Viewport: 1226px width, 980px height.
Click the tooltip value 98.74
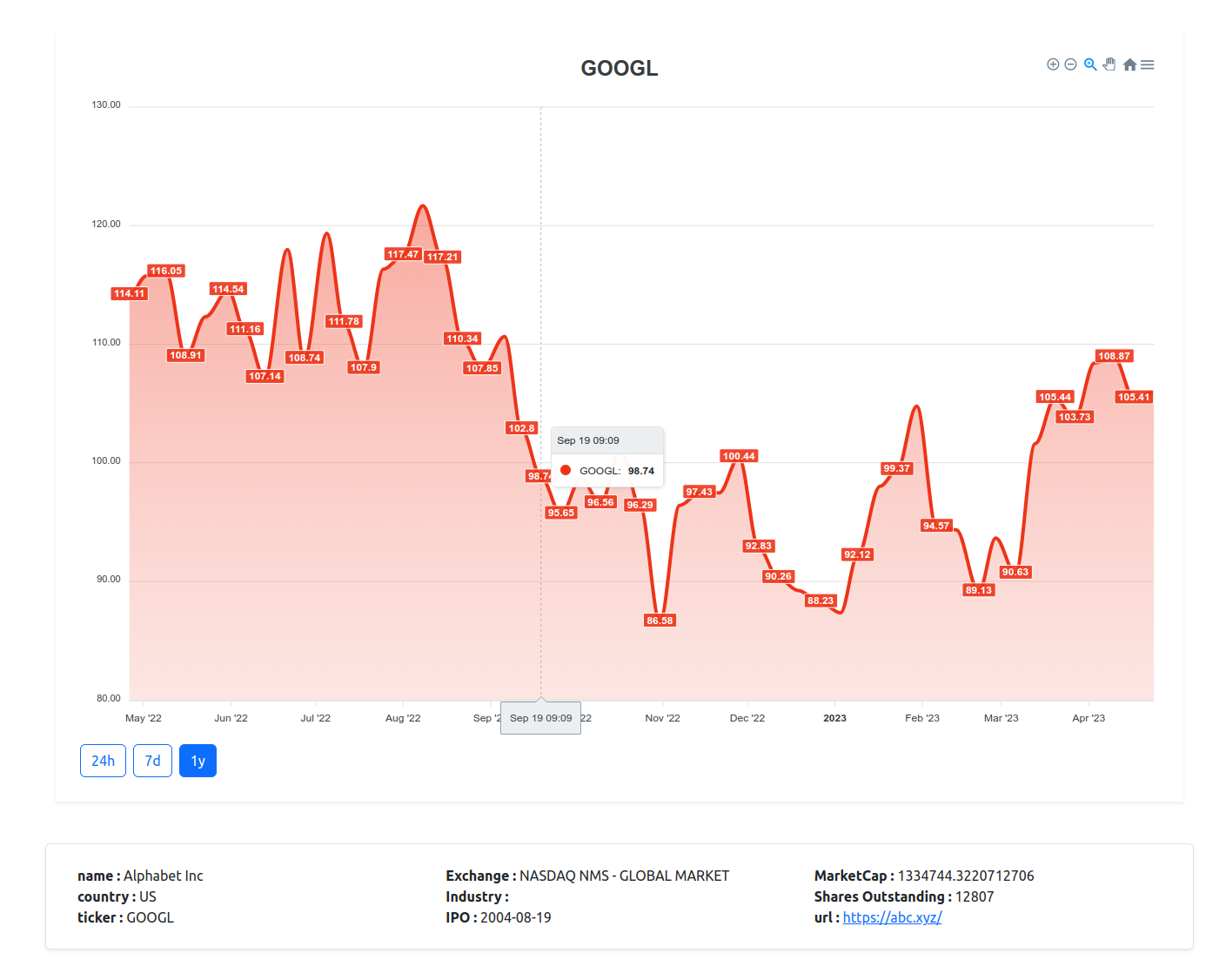coord(641,471)
